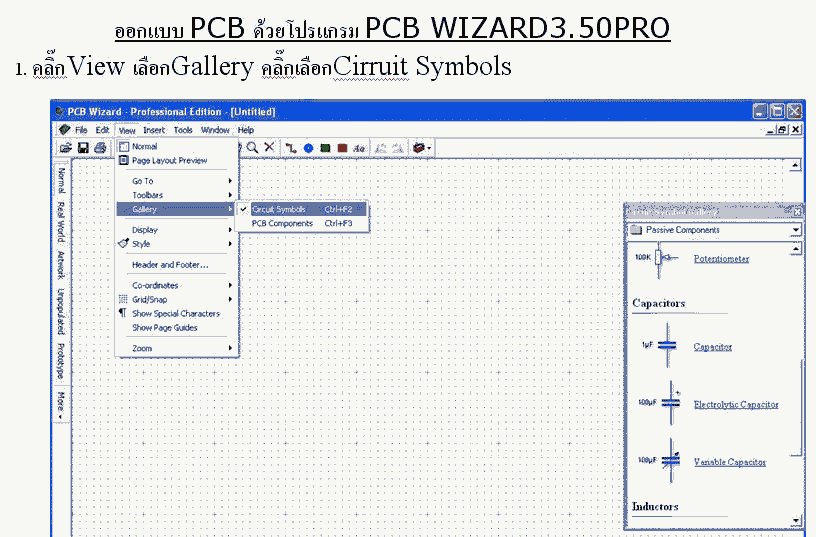Switch to the Artwork side tab
Screen dimensions: 816x537
(x=61, y=264)
